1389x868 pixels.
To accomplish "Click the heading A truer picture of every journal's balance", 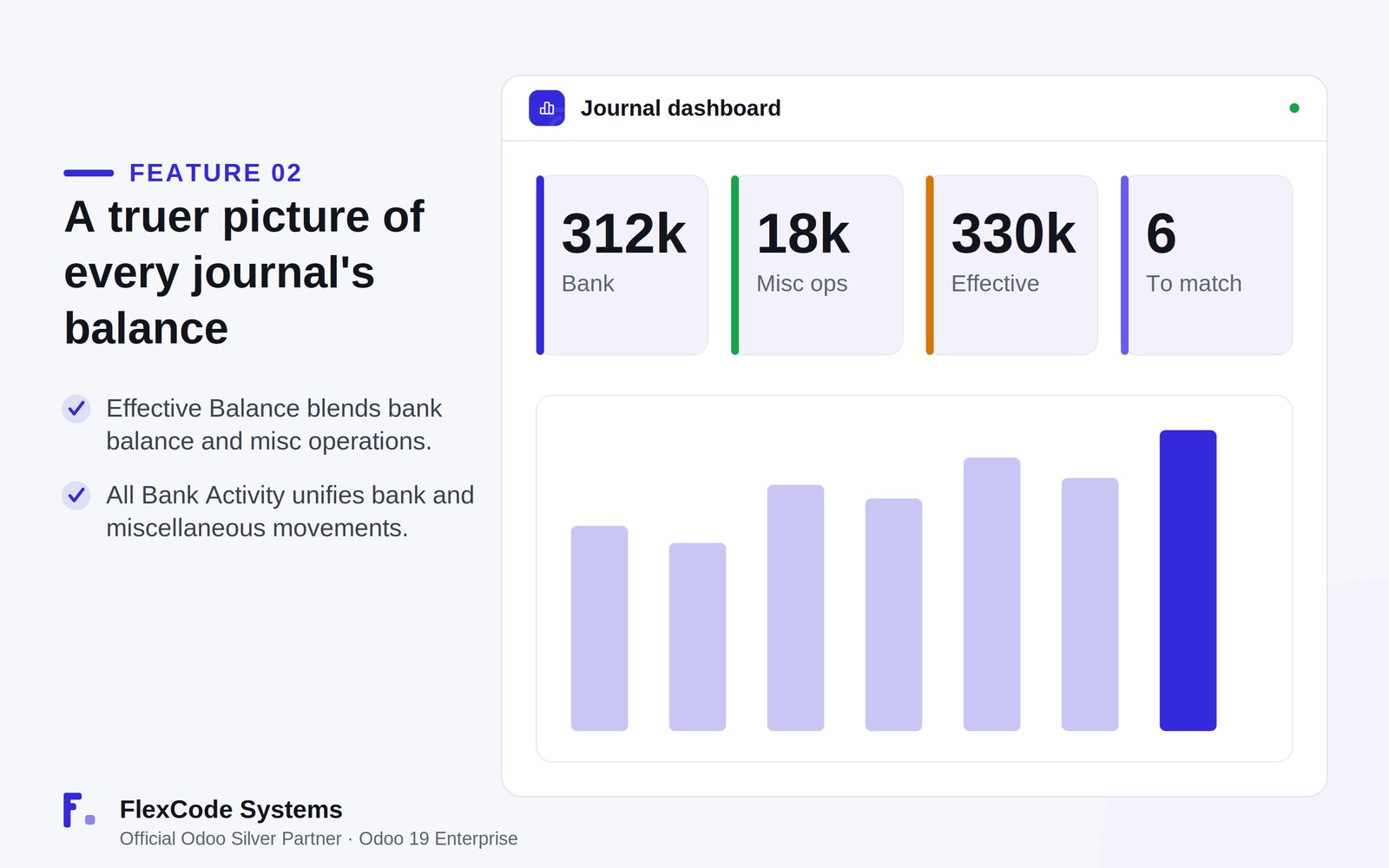I will point(245,273).
